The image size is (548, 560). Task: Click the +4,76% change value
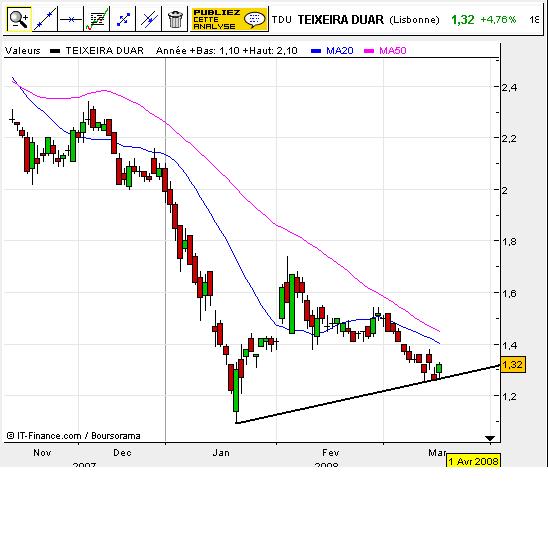click(x=498, y=20)
